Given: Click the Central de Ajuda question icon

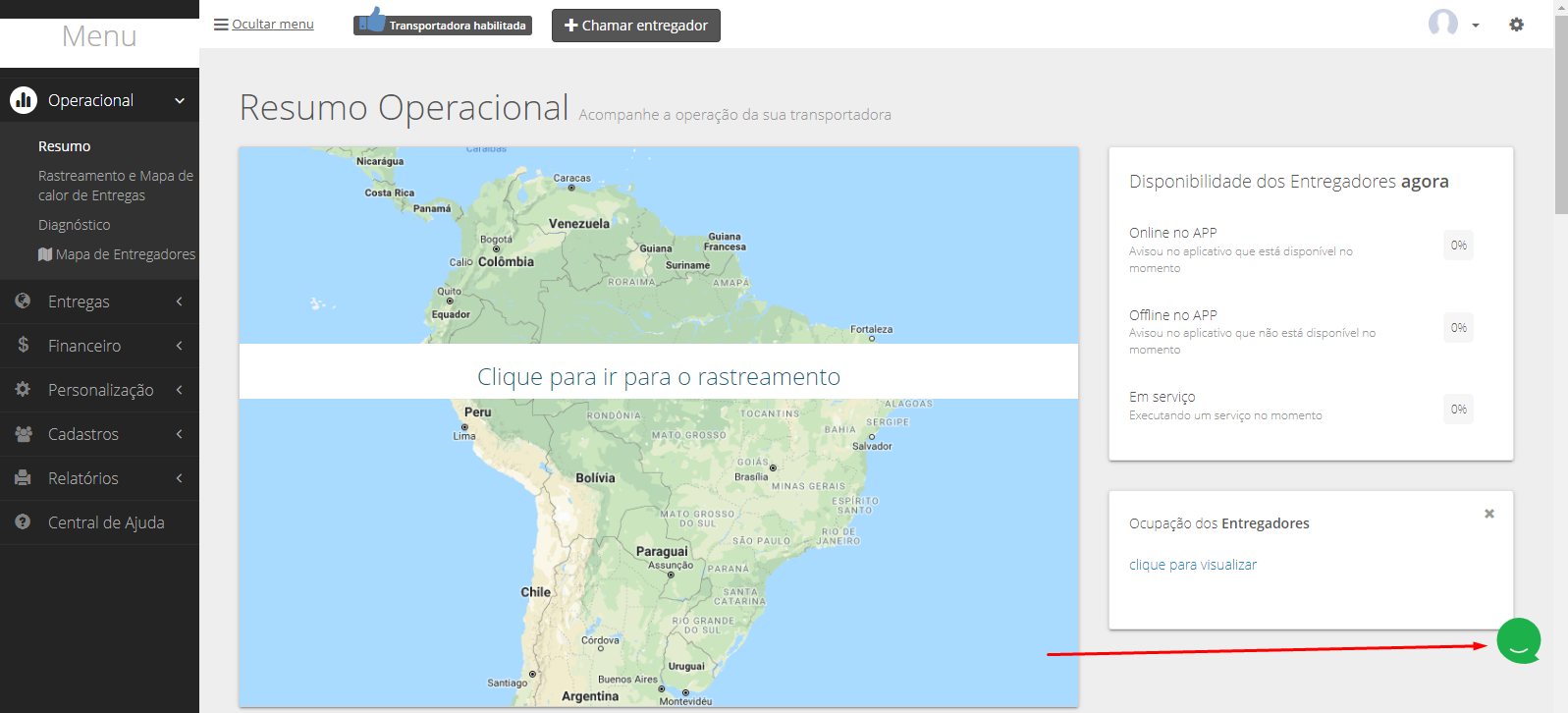Looking at the screenshot, I should pos(23,521).
